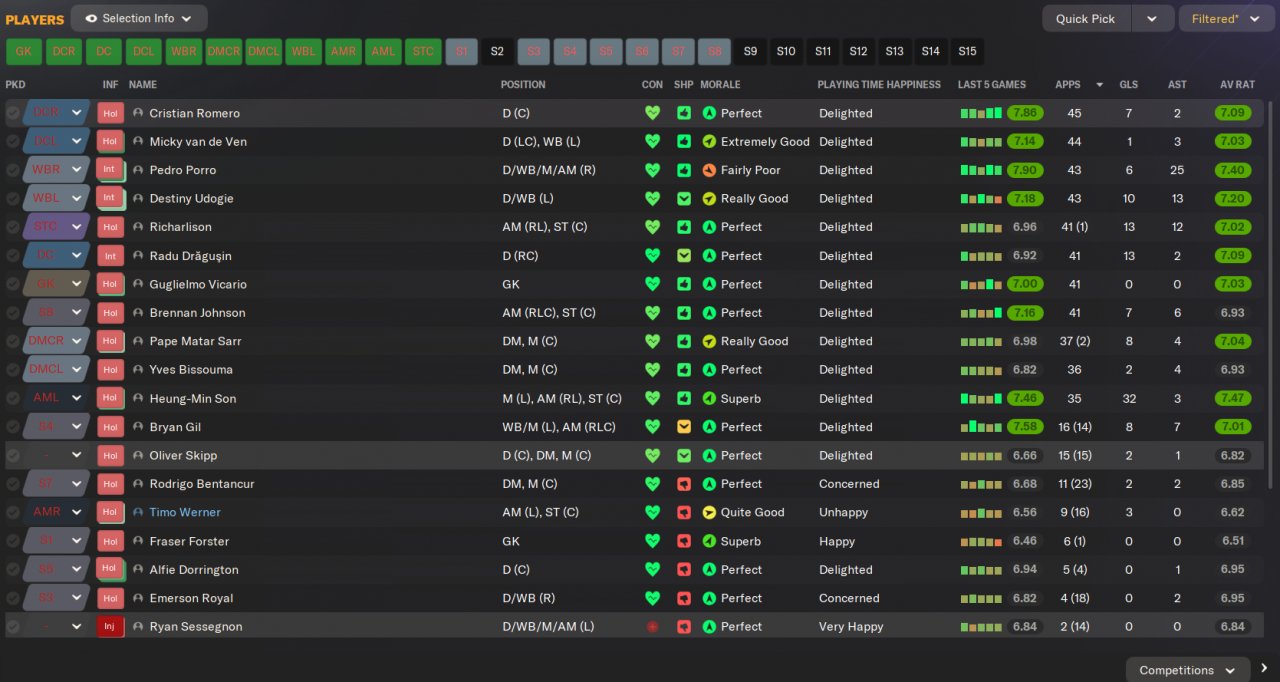
Task: Click Bryan Gil's last 5 games form bars
Action: (981, 427)
